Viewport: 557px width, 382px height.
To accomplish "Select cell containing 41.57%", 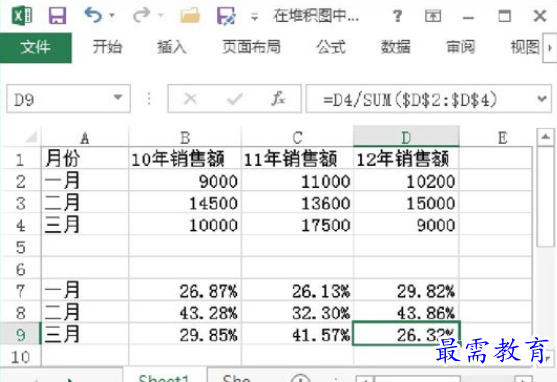I will click(x=297, y=334).
